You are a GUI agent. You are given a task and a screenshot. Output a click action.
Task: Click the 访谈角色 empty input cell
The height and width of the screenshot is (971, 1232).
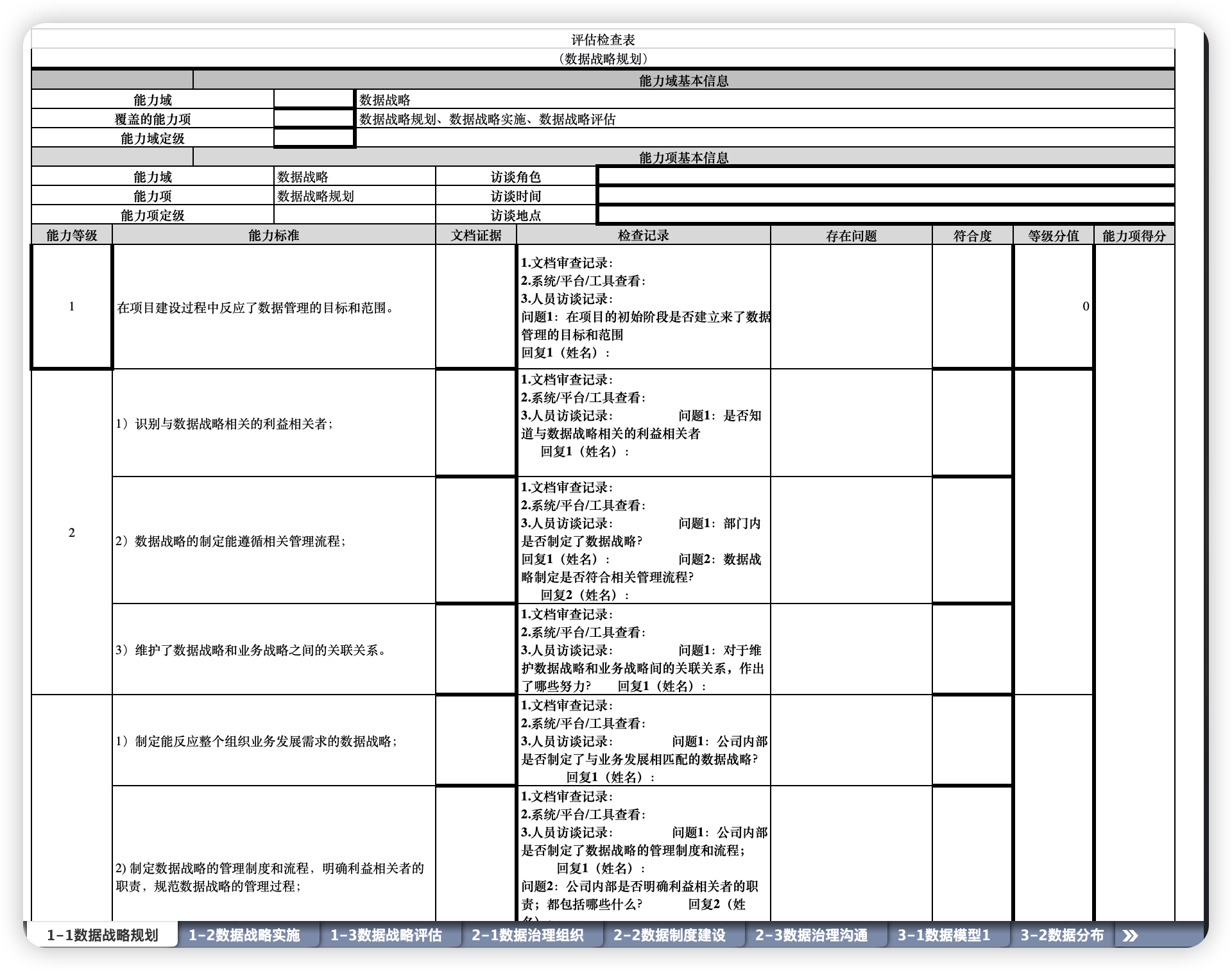886,176
